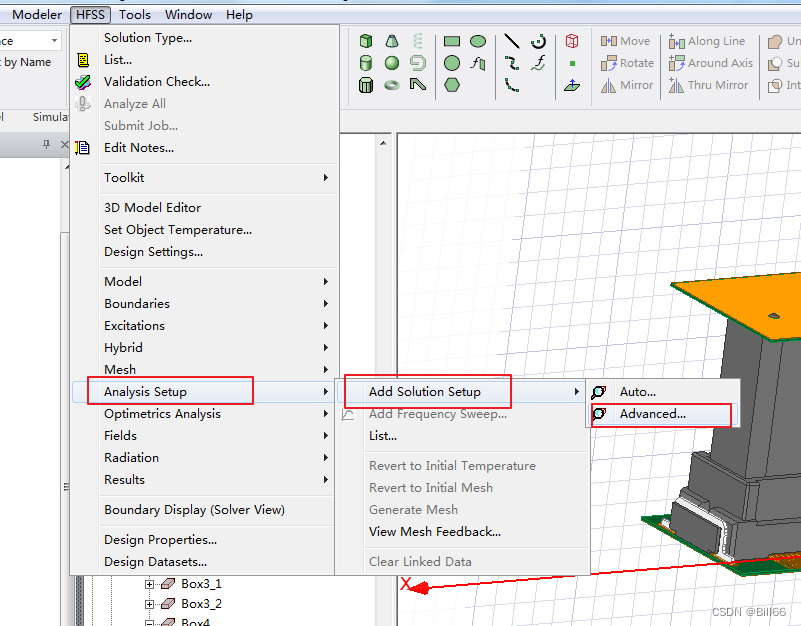Select the Draw Helix icon
Image resolution: width=801 pixels, height=626 pixels.
[418, 41]
